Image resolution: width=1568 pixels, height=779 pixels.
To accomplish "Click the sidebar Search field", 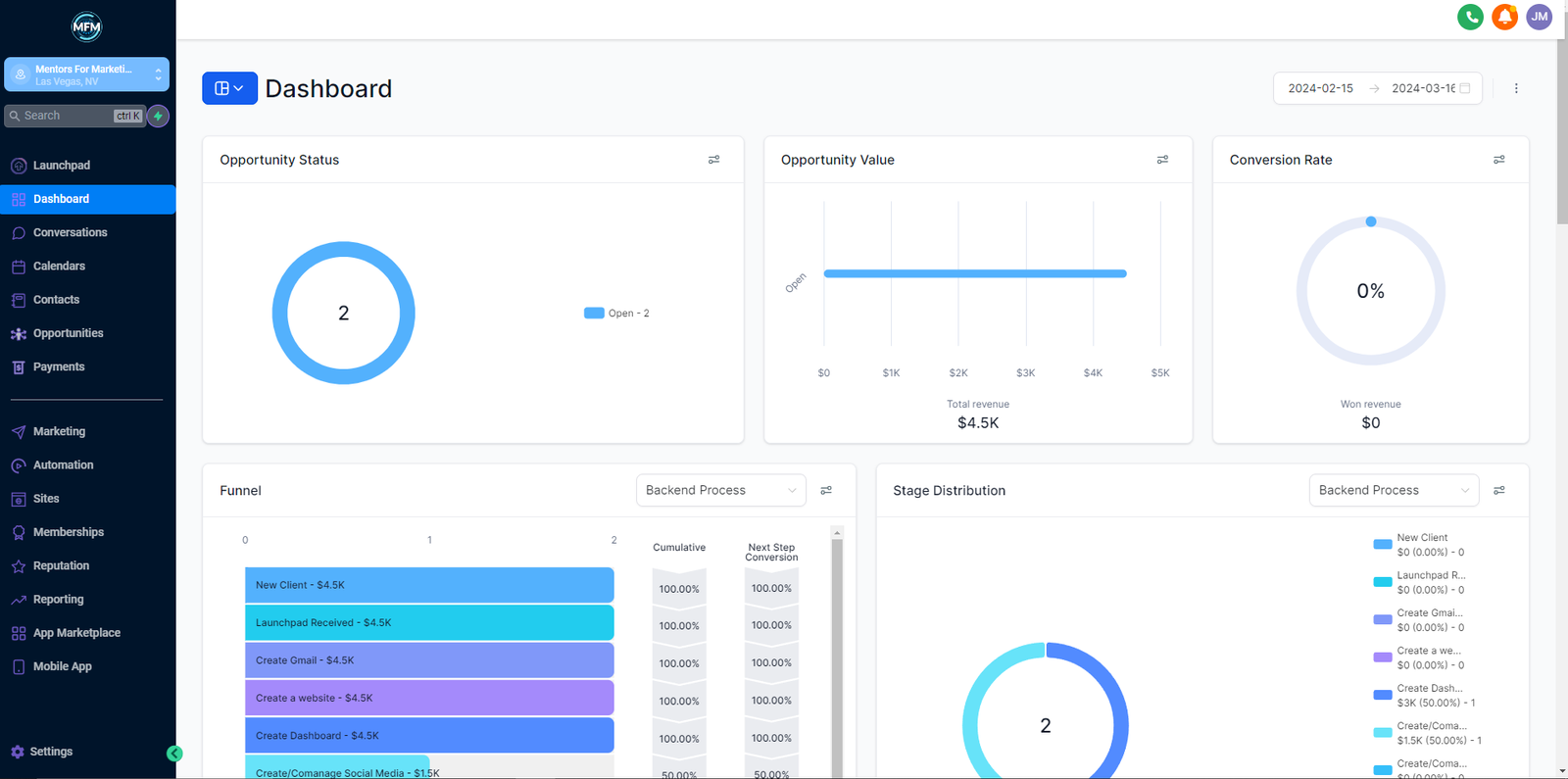I will click(74, 116).
